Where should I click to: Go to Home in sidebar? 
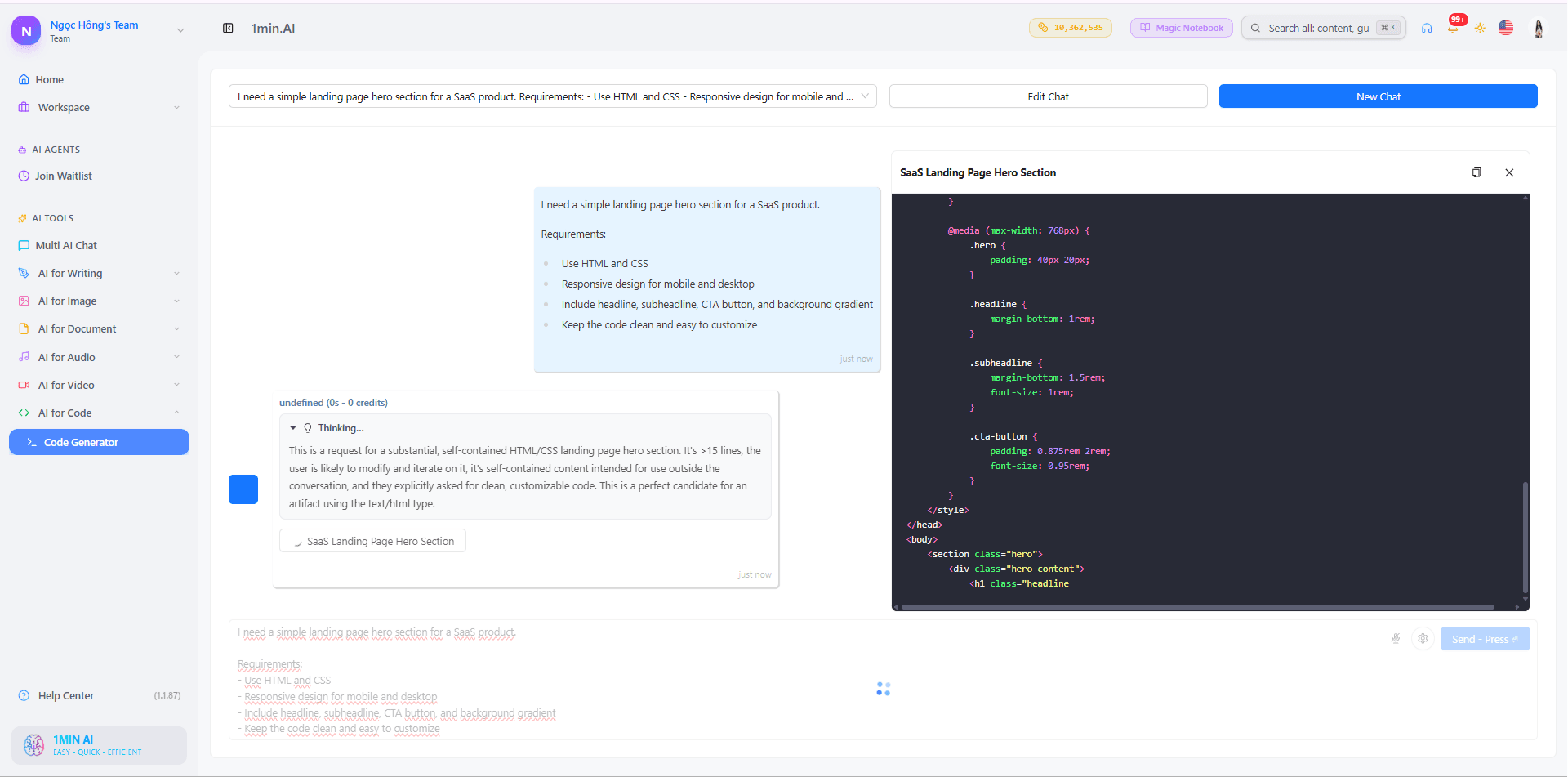(49, 79)
